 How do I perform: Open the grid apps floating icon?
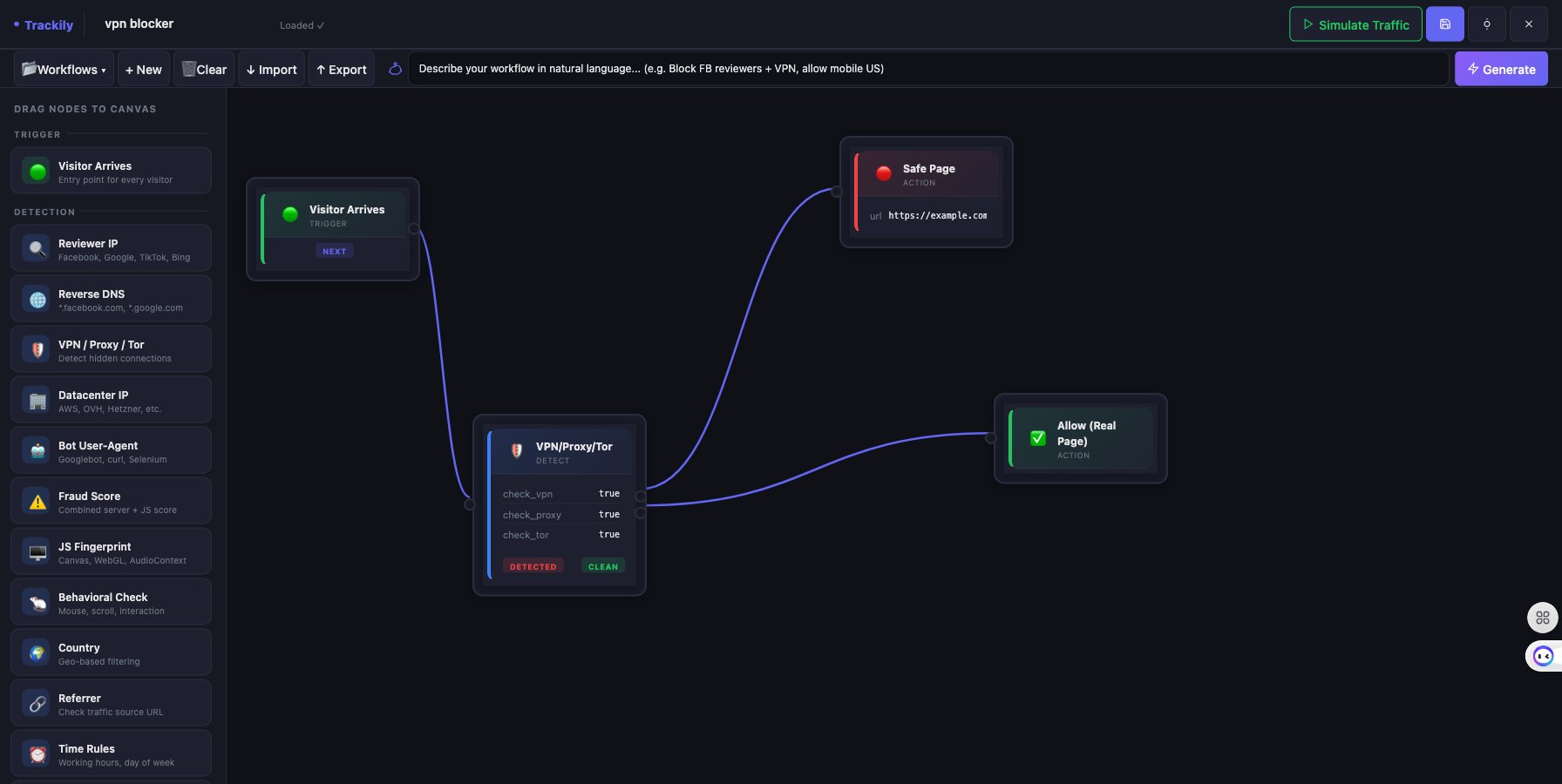1542,618
